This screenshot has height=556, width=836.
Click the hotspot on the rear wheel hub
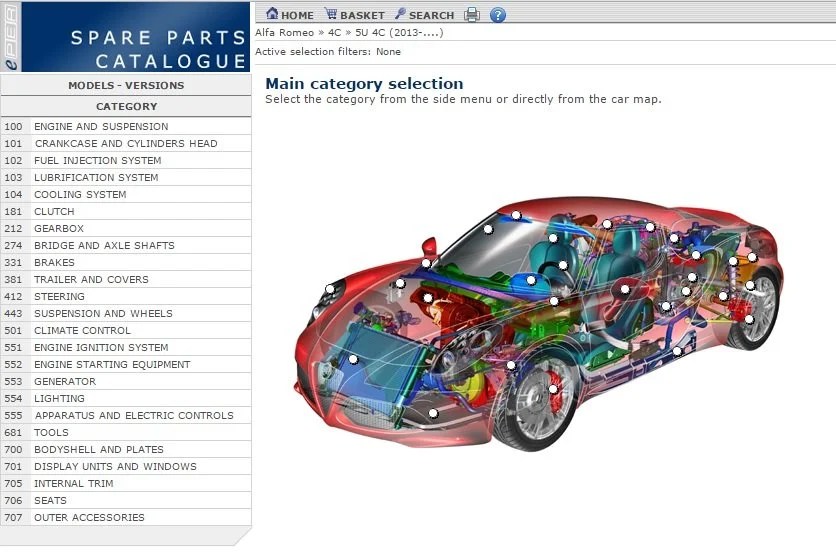[749, 320]
